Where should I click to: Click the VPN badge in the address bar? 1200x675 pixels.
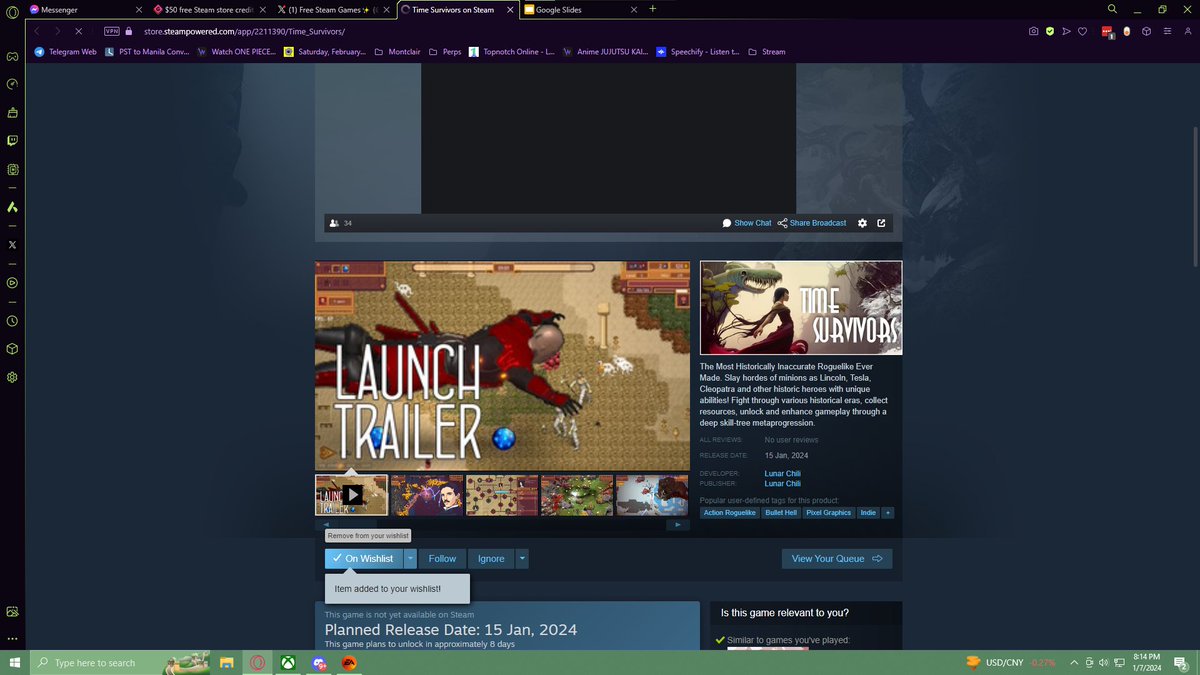(x=112, y=31)
